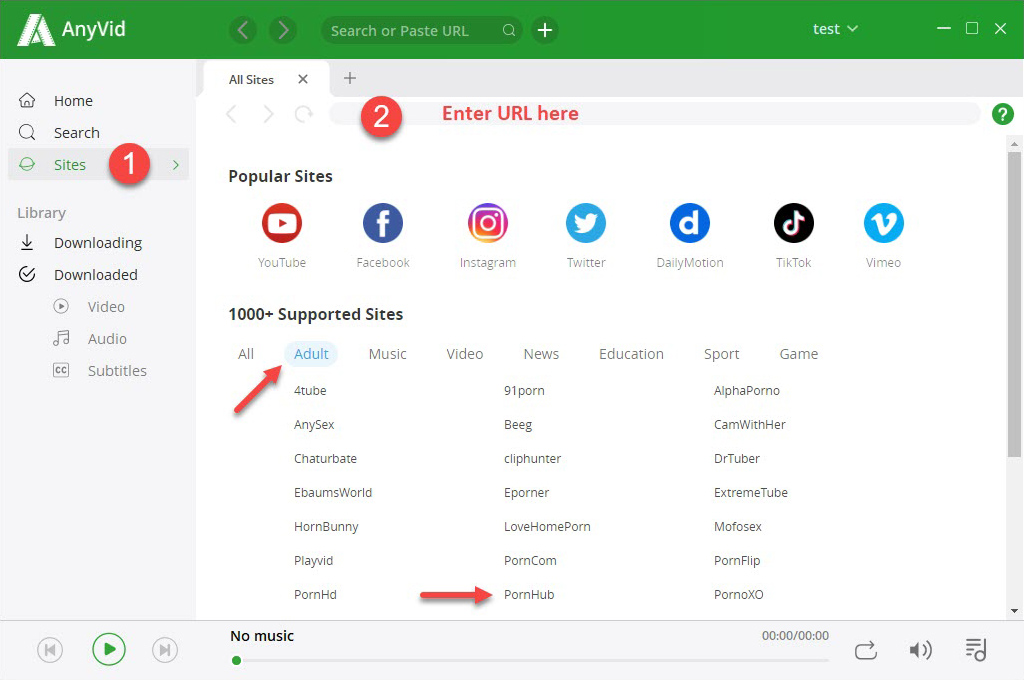The image size is (1024, 680).
Task: Open help with the question mark icon
Action: click(x=1002, y=114)
